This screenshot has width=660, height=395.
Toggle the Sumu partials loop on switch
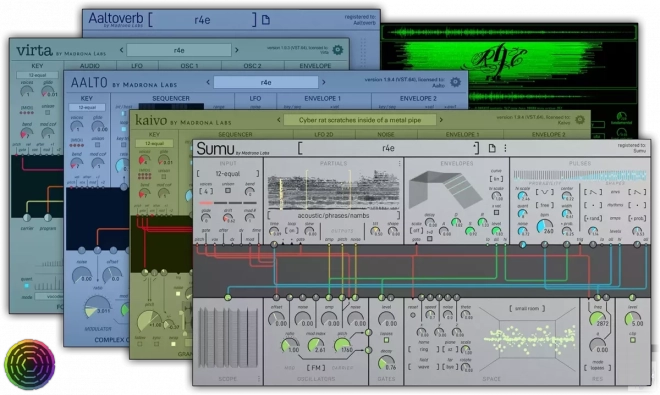(291, 231)
